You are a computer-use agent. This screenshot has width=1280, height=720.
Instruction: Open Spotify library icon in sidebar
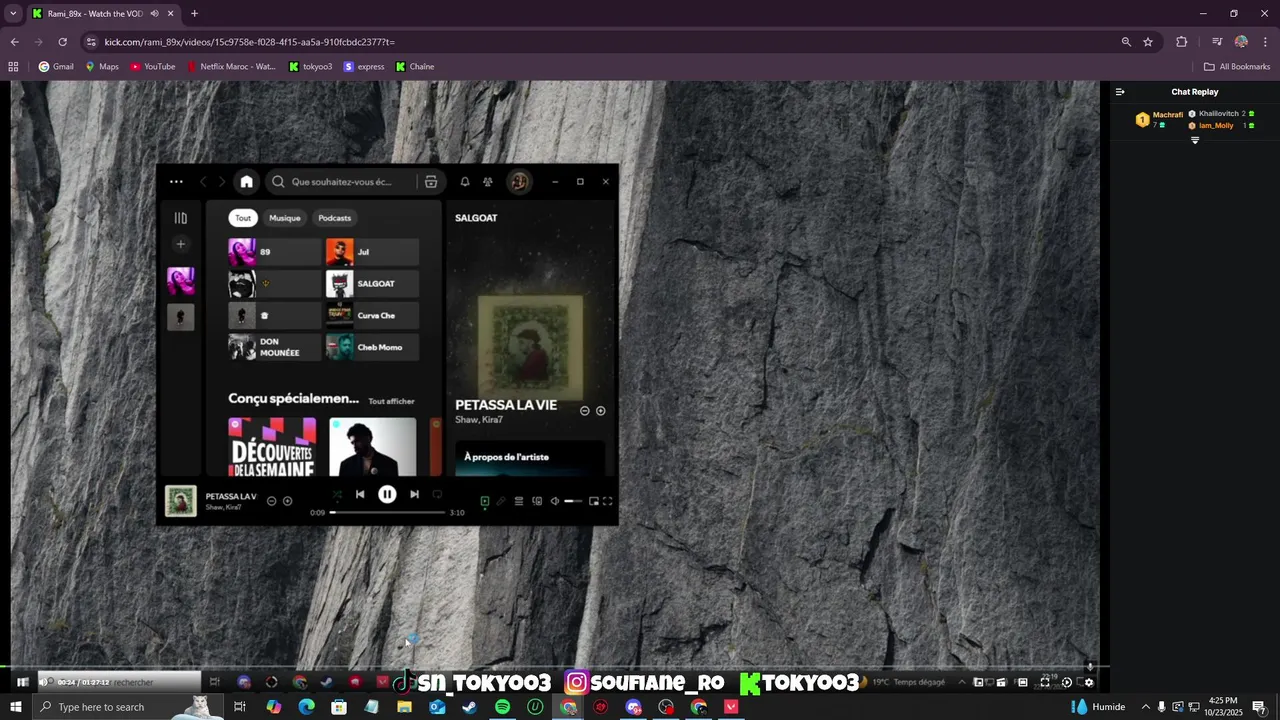(x=181, y=218)
